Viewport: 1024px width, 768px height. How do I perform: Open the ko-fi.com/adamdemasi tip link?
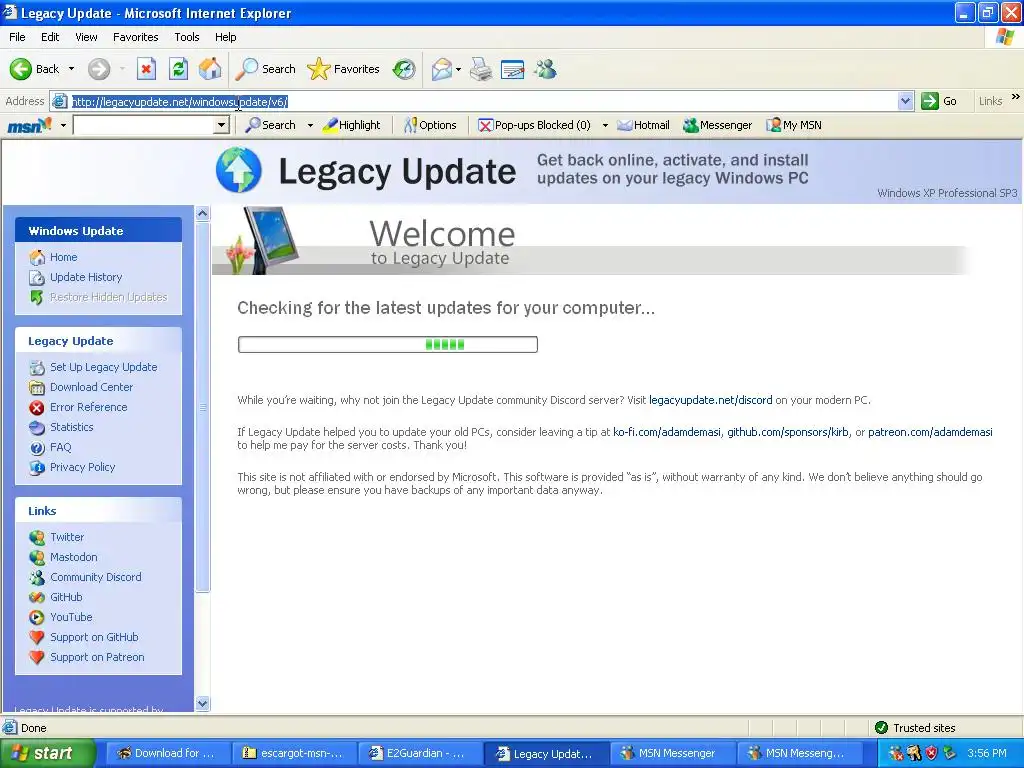click(x=667, y=432)
